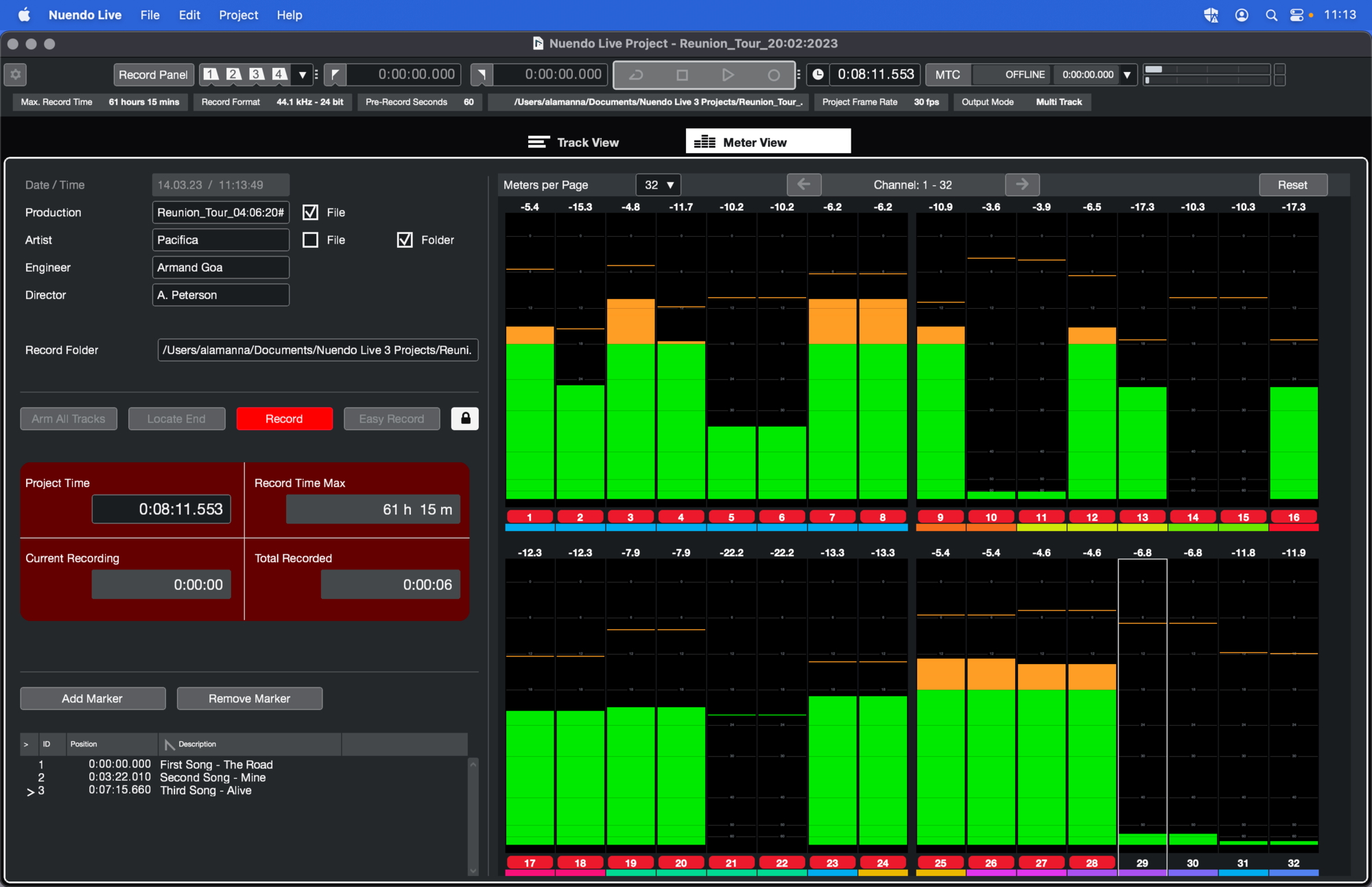Image resolution: width=1372 pixels, height=887 pixels.
Task: Toggle the cycle loop transport button
Action: pos(636,75)
